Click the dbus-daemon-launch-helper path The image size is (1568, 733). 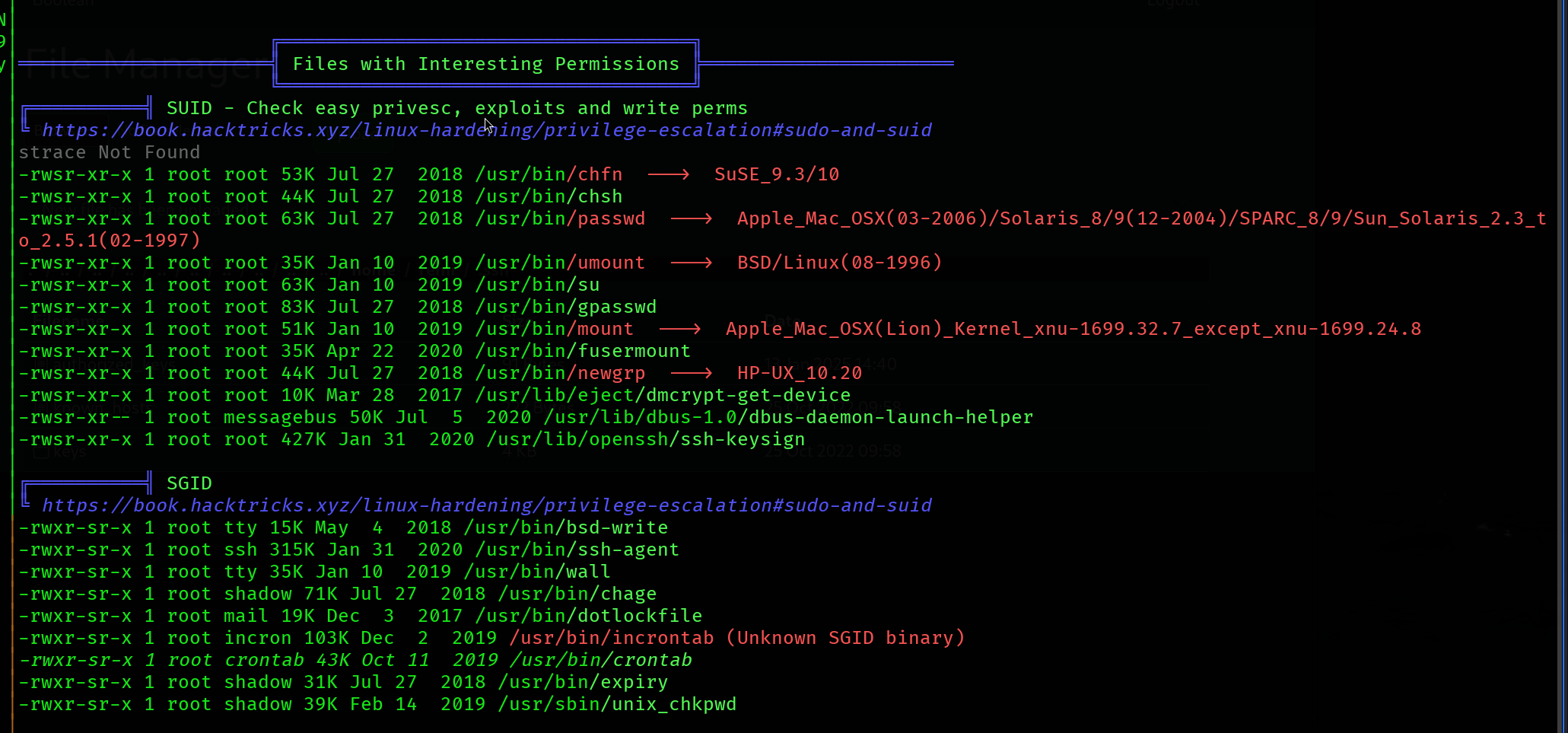(788, 417)
